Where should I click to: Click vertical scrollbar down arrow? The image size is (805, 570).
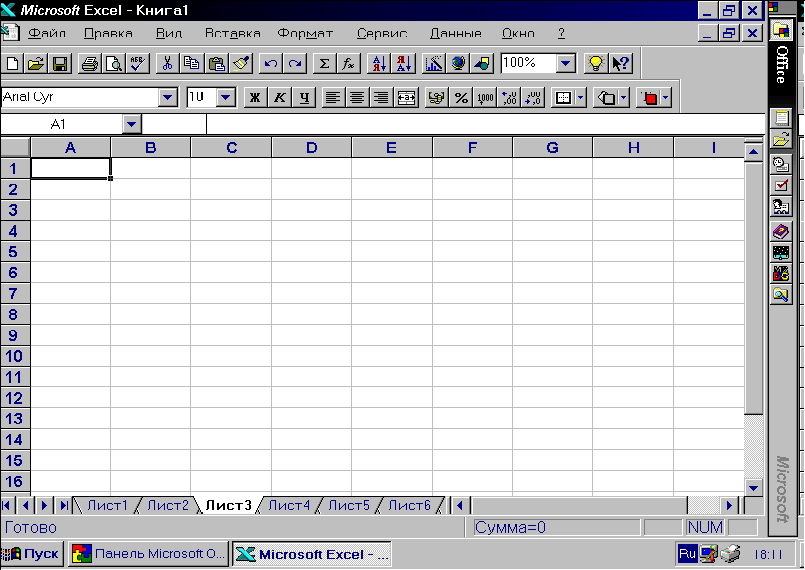point(753,488)
